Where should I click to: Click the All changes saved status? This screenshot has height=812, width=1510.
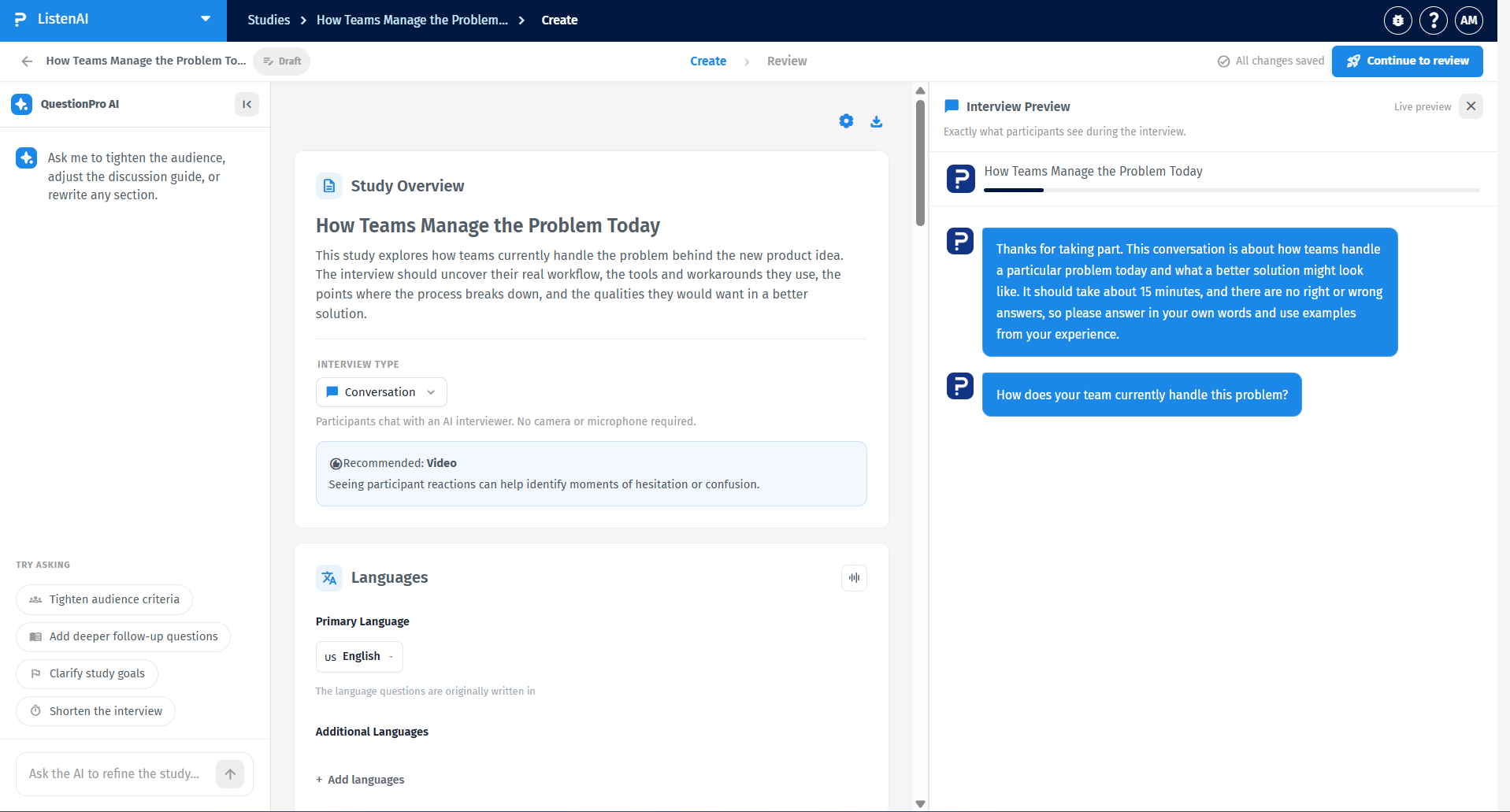pyautogui.click(x=1271, y=61)
